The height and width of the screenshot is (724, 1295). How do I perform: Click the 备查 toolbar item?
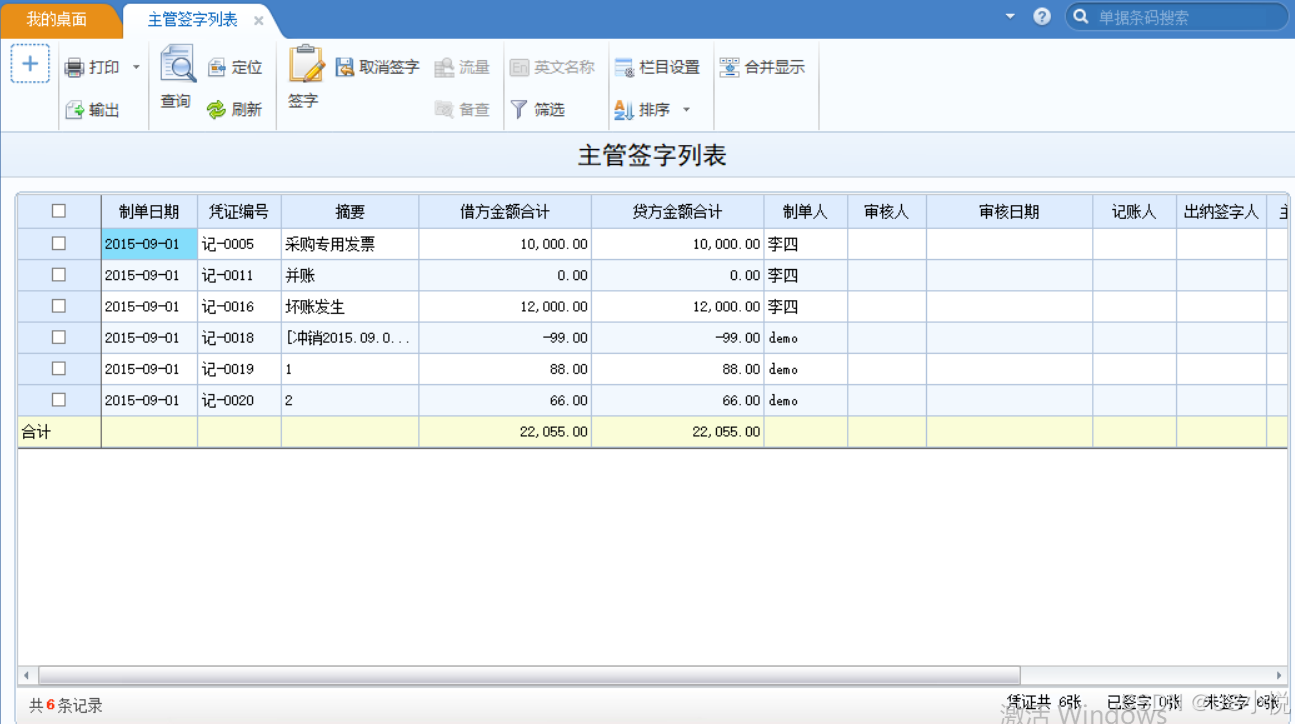click(x=462, y=109)
